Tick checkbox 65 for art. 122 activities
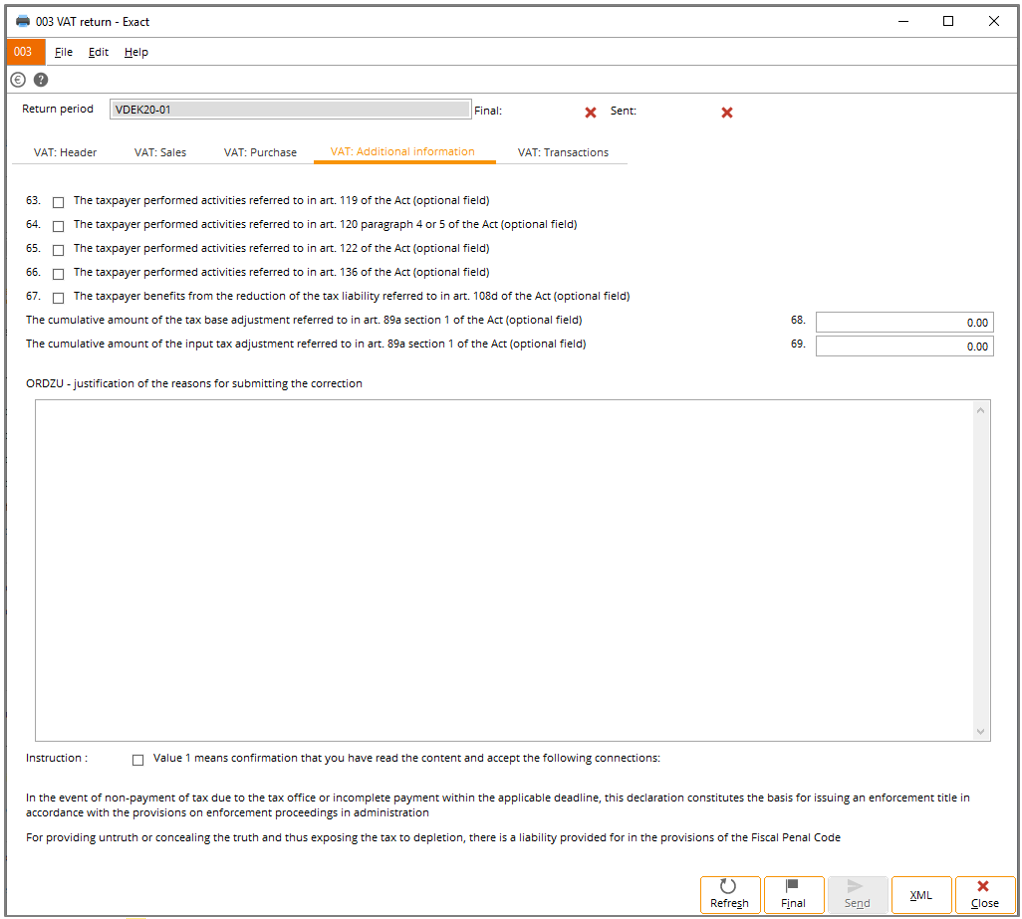Screen dimensions: 1022x919 click(x=59, y=250)
